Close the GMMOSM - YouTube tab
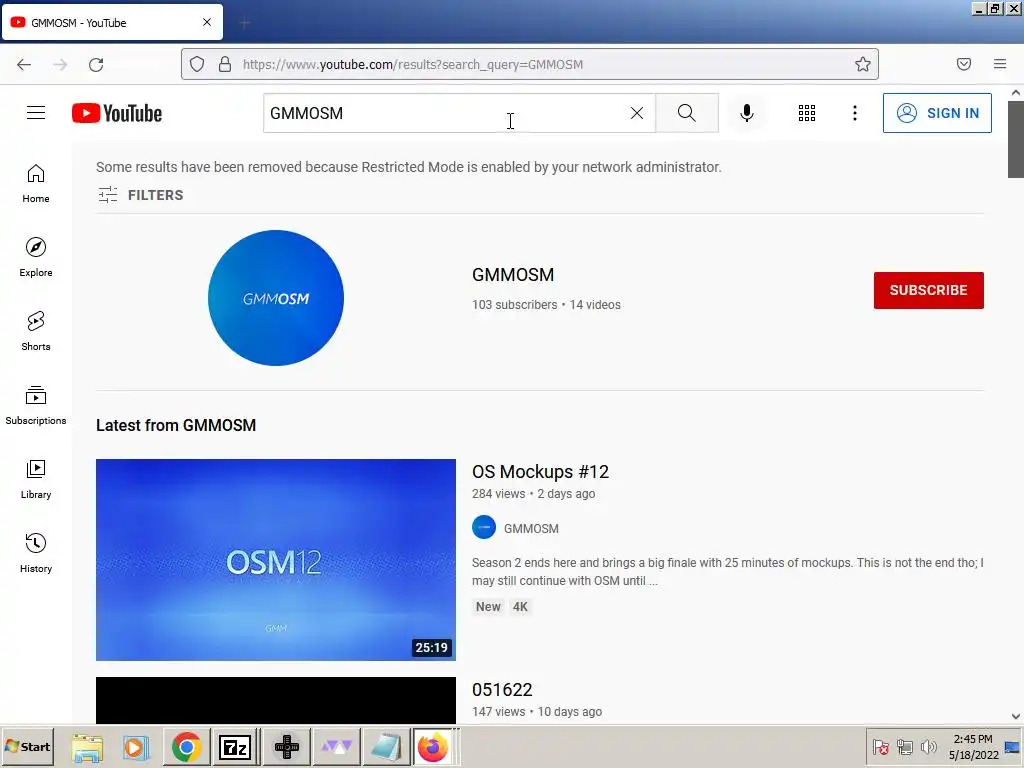 tap(207, 22)
